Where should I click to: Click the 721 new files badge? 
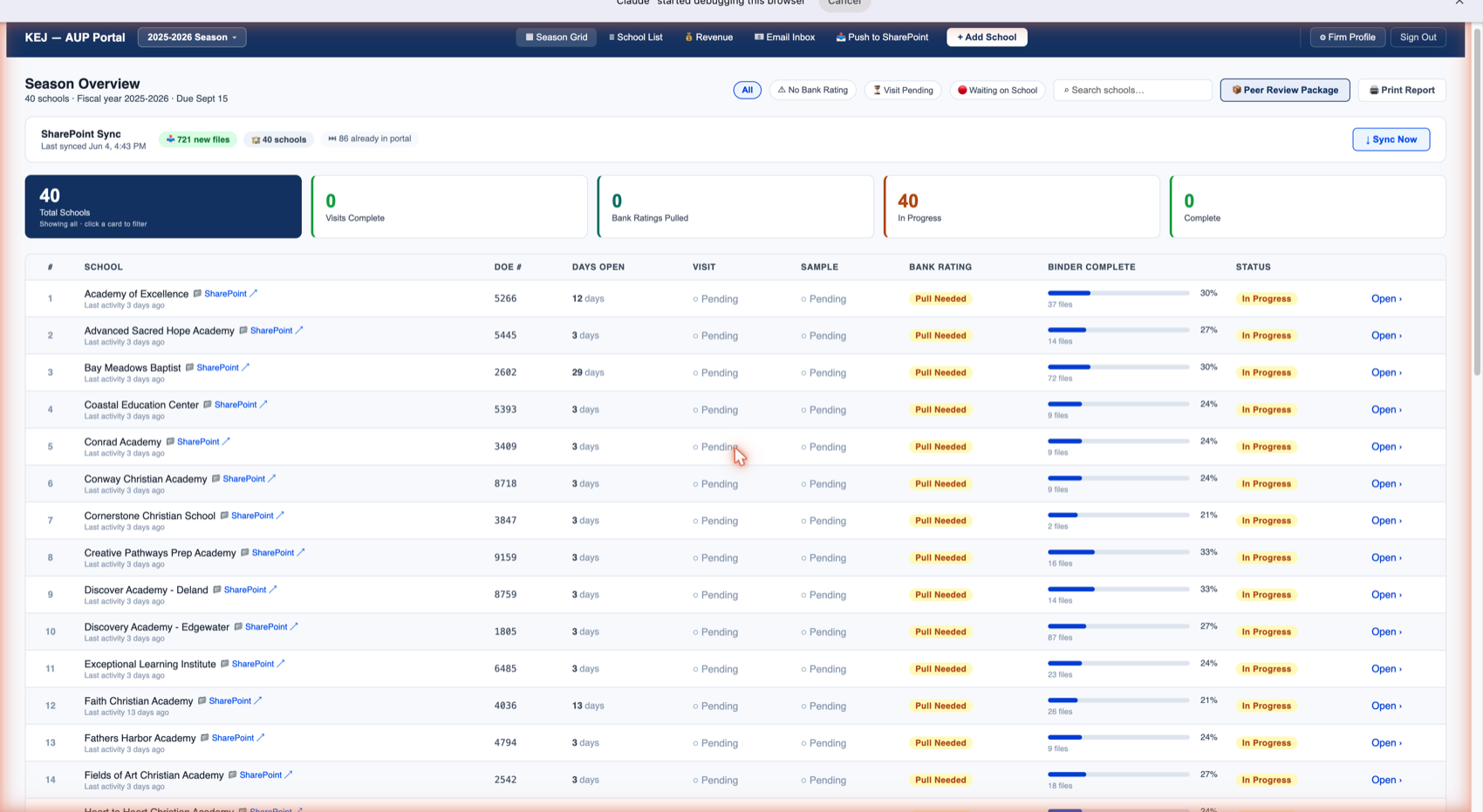198,140
